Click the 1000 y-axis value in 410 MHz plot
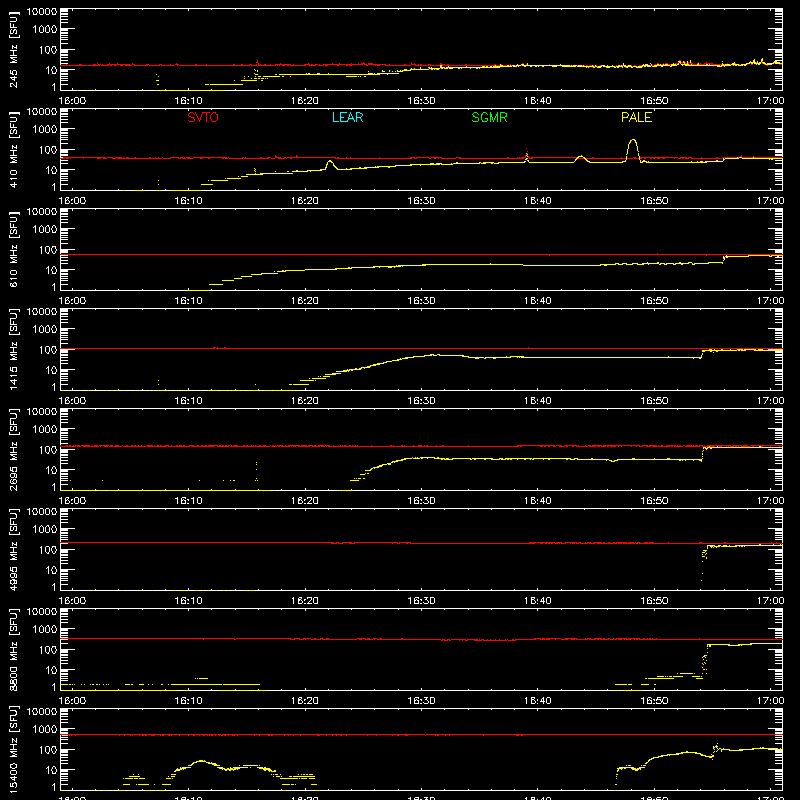 (x=44, y=130)
